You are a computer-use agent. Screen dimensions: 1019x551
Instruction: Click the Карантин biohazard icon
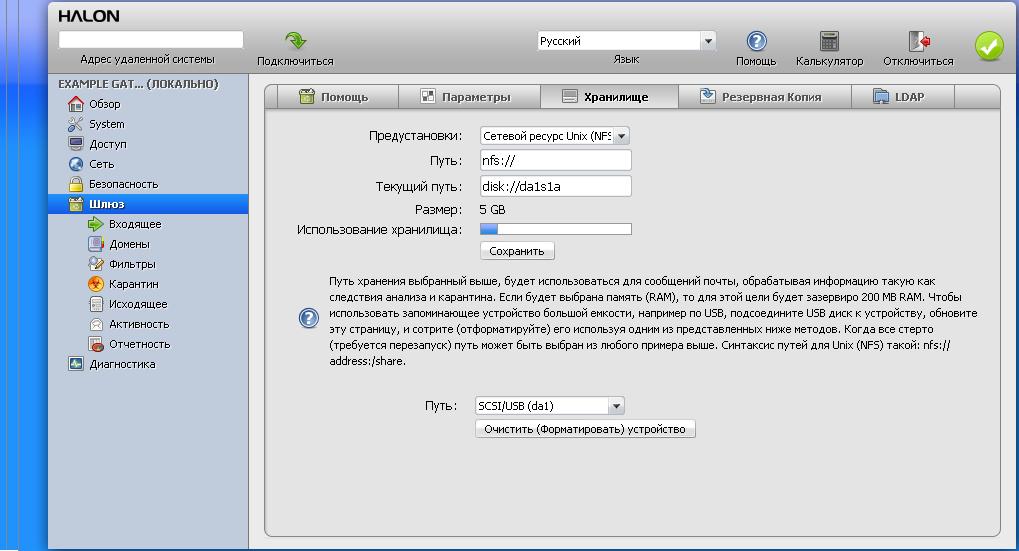pos(96,284)
